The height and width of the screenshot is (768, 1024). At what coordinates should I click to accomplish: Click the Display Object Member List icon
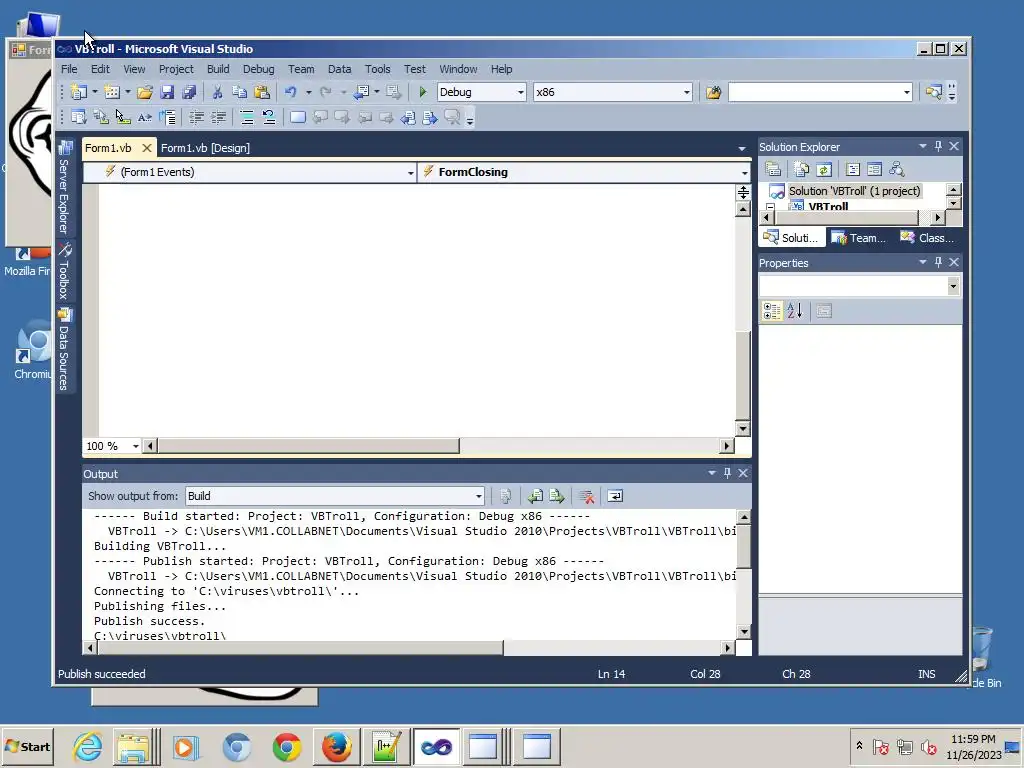click(x=78, y=118)
